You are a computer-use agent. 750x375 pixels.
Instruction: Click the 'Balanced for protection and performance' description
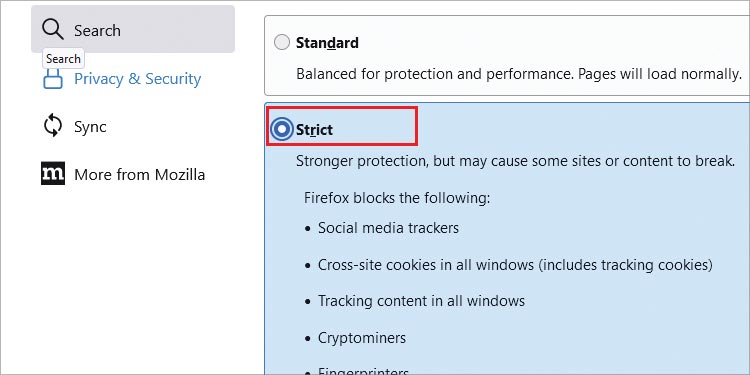(x=519, y=74)
